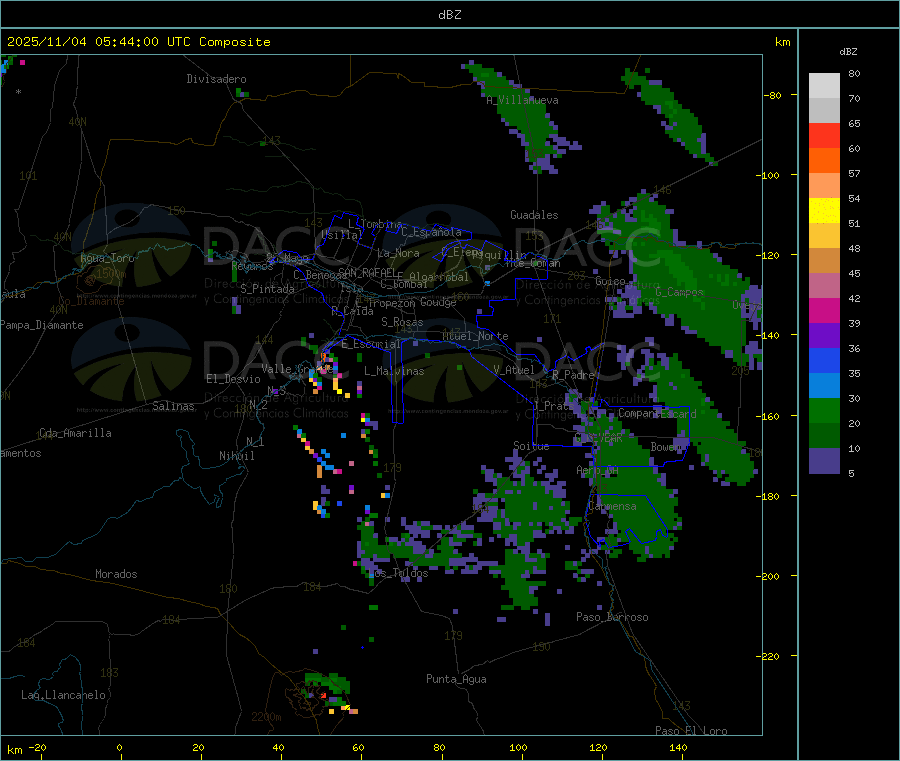Click the Morados place label
Viewport: 900px width, 761px height.
[x=116, y=574]
